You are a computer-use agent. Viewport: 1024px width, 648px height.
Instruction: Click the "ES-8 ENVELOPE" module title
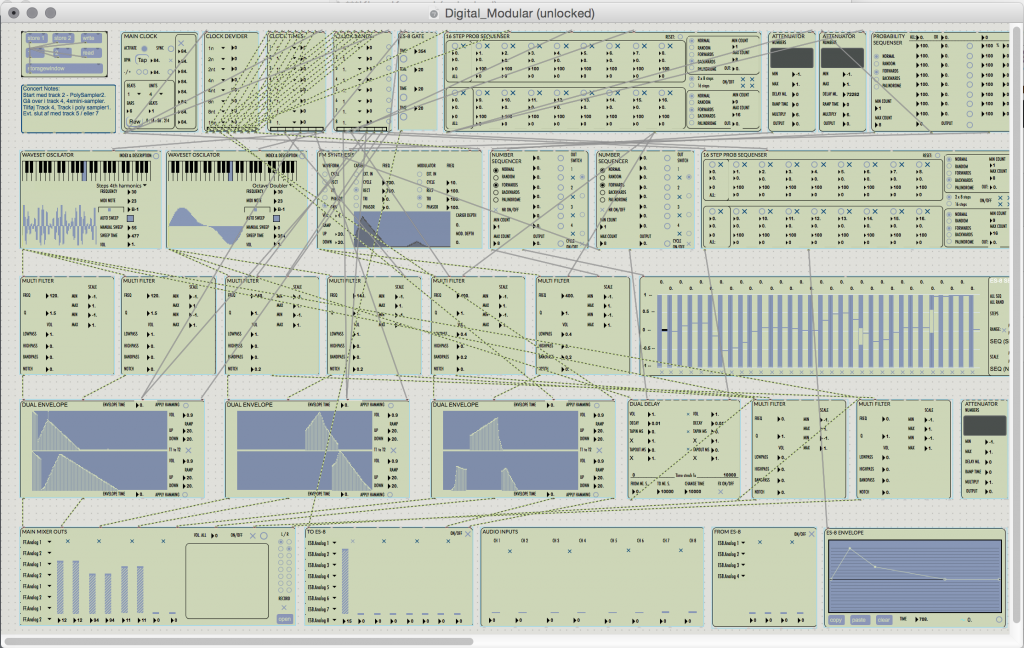coord(845,533)
